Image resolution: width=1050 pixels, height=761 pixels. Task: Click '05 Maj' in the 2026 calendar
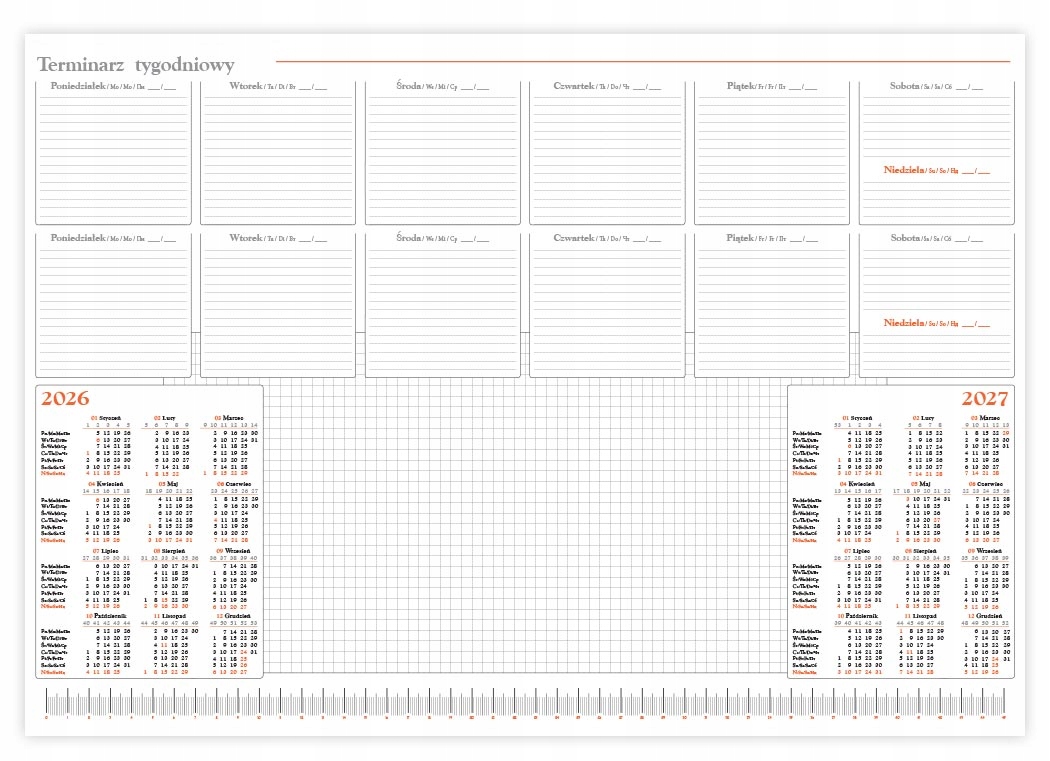[x=168, y=484]
